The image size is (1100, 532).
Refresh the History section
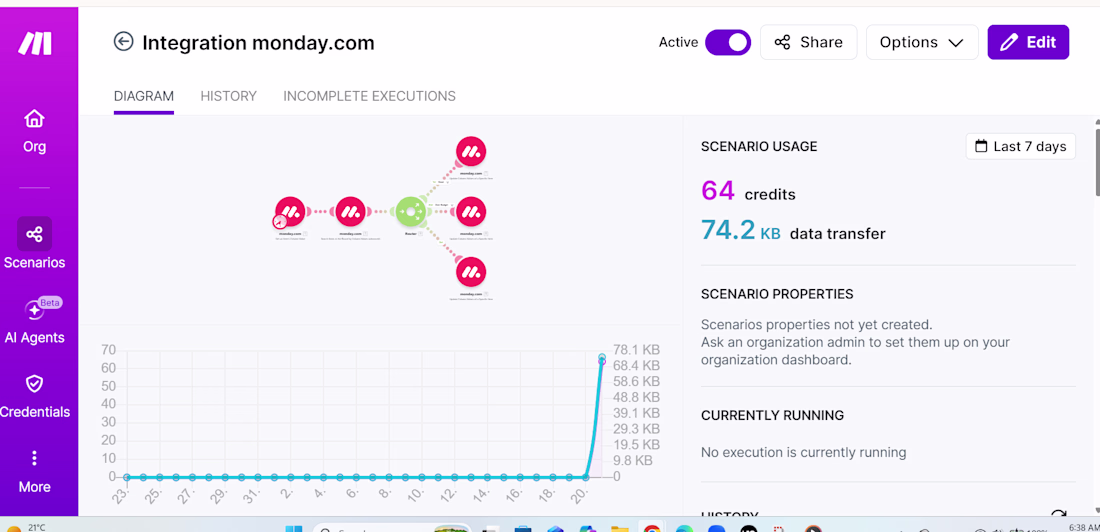[x=1059, y=514]
